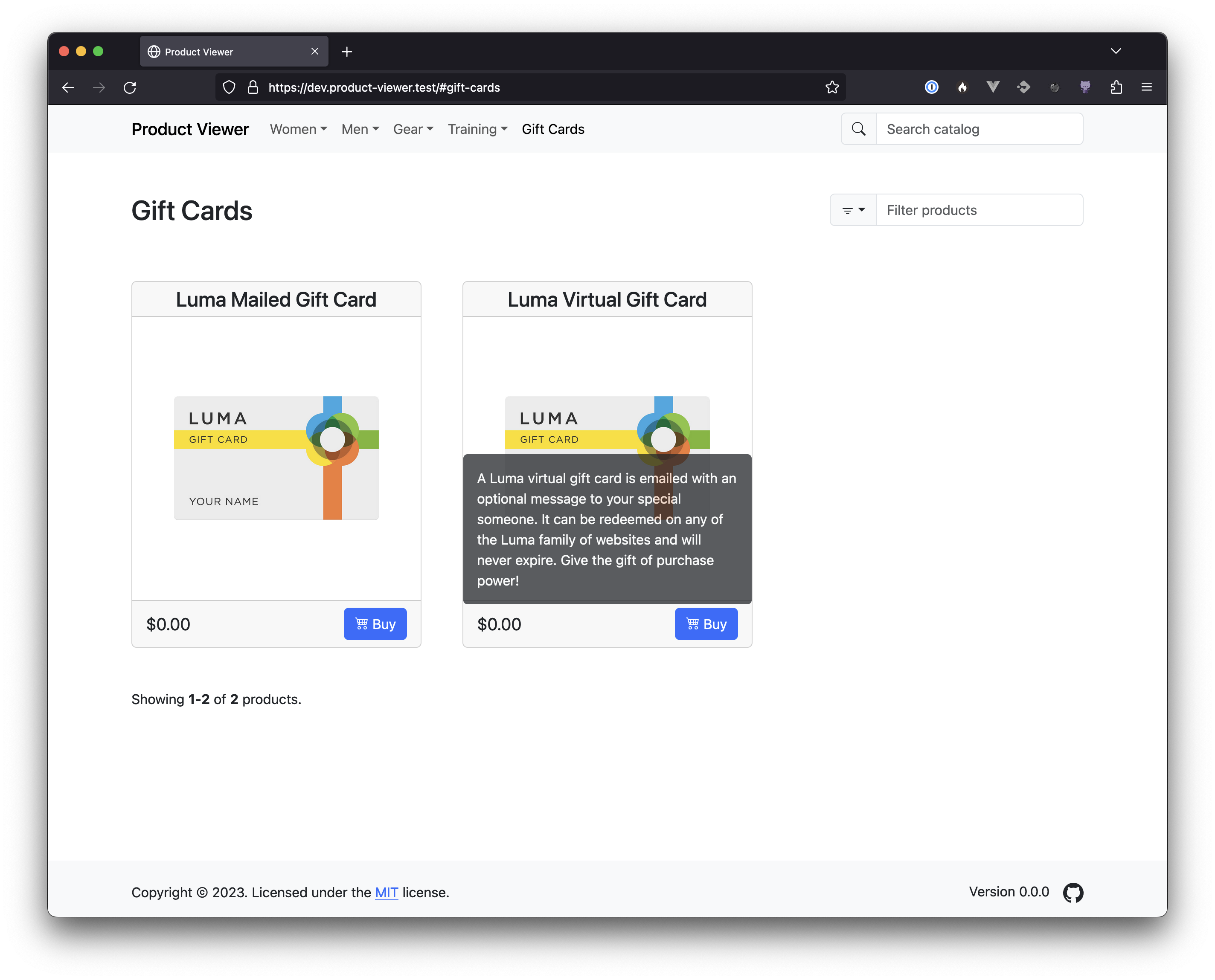The width and height of the screenshot is (1215, 980).
Task: Buy the Luma Mailed Gift Card
Action: [375, 624]
